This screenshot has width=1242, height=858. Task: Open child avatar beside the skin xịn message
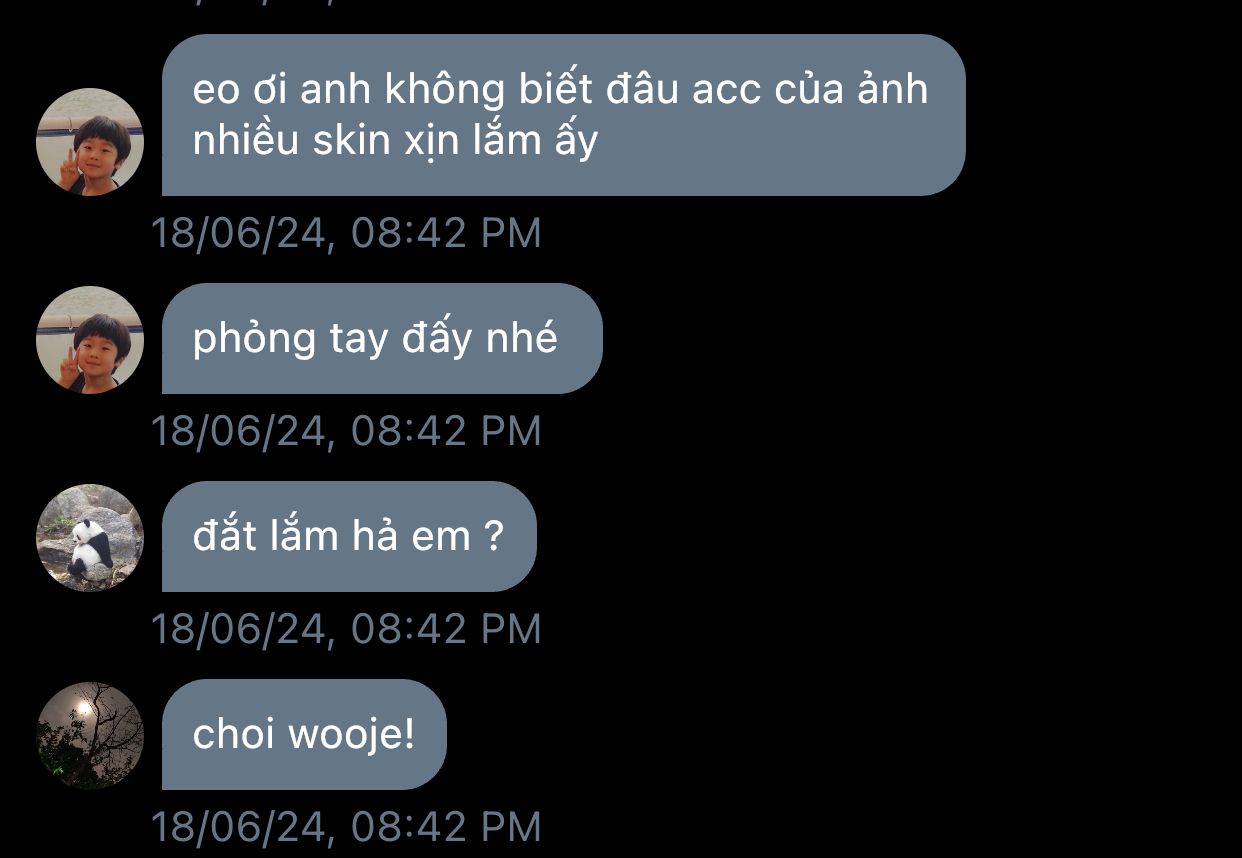tap(90, 142)
